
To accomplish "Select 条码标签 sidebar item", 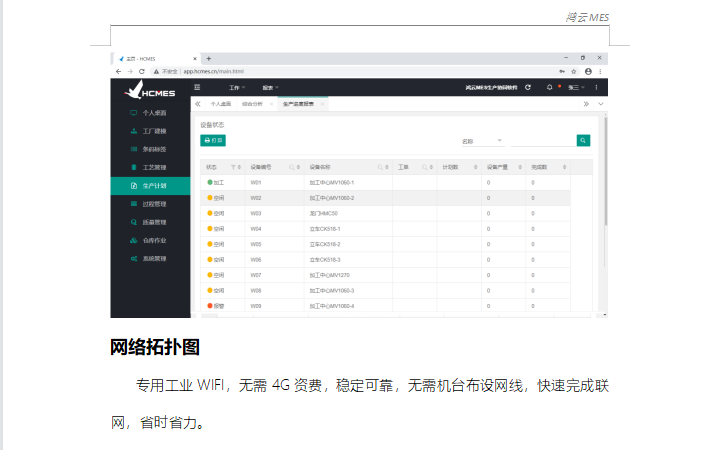I will (x=153, y=149).
